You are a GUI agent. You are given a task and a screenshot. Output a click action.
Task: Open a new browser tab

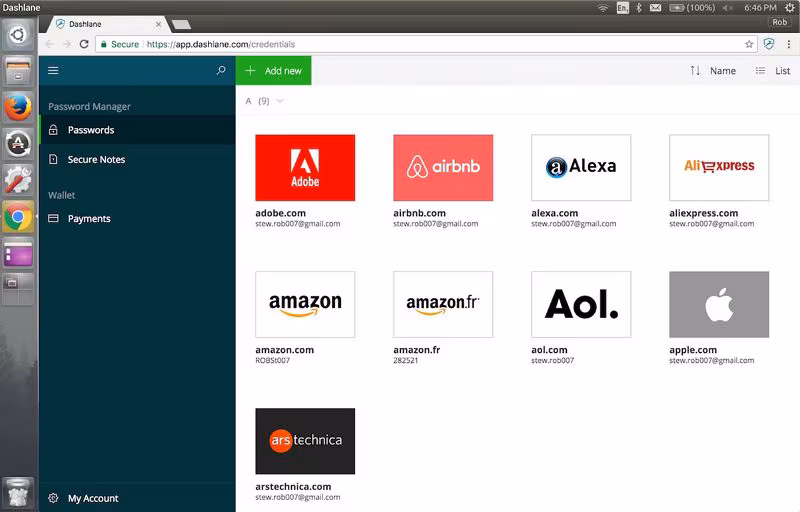pyautogui.click(x=181, y=24)
